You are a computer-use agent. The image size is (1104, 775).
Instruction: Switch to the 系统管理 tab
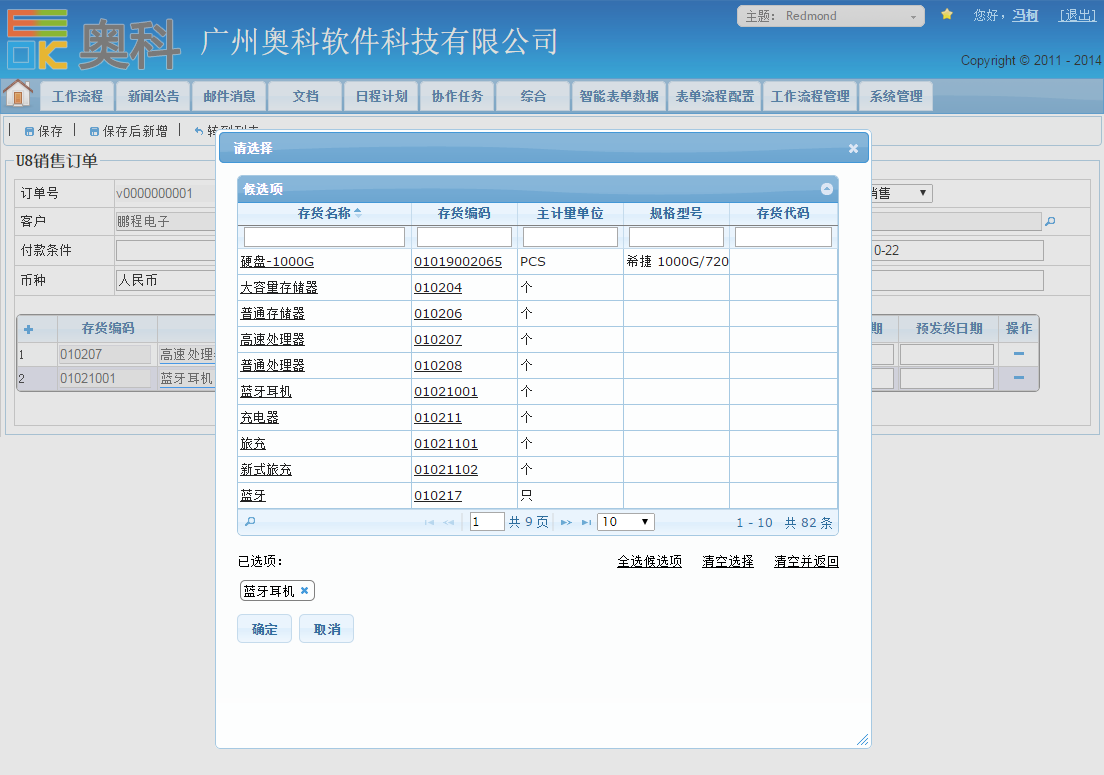(896, 97)
